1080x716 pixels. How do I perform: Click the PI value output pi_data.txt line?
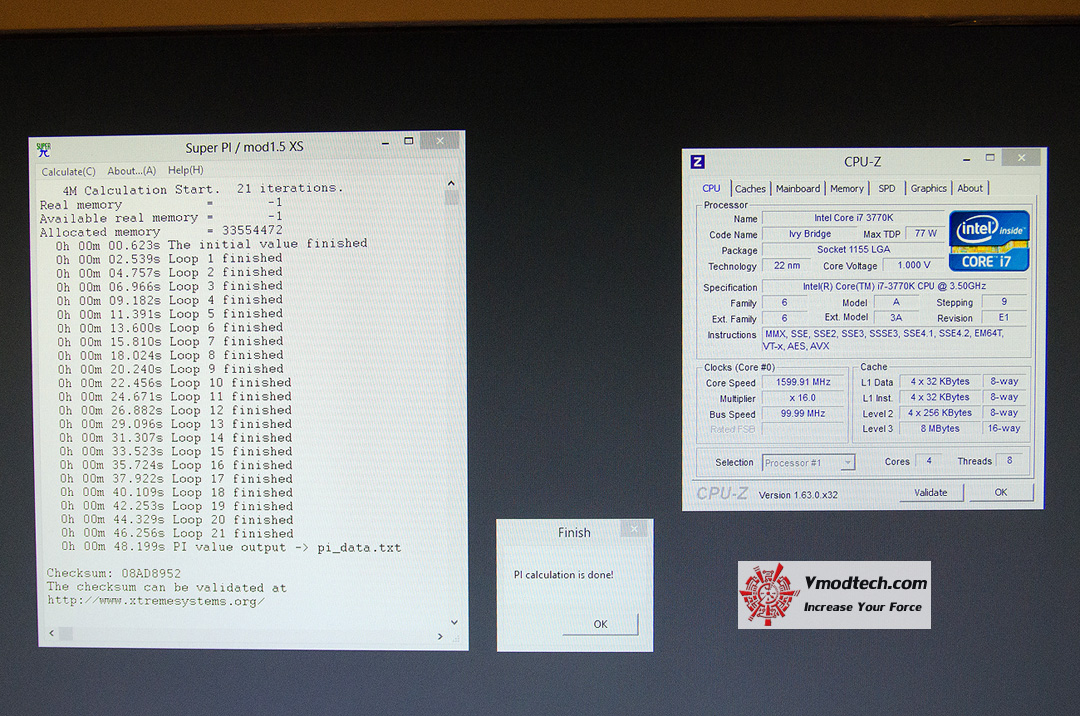pyautogui.click(x=231, y=547)
